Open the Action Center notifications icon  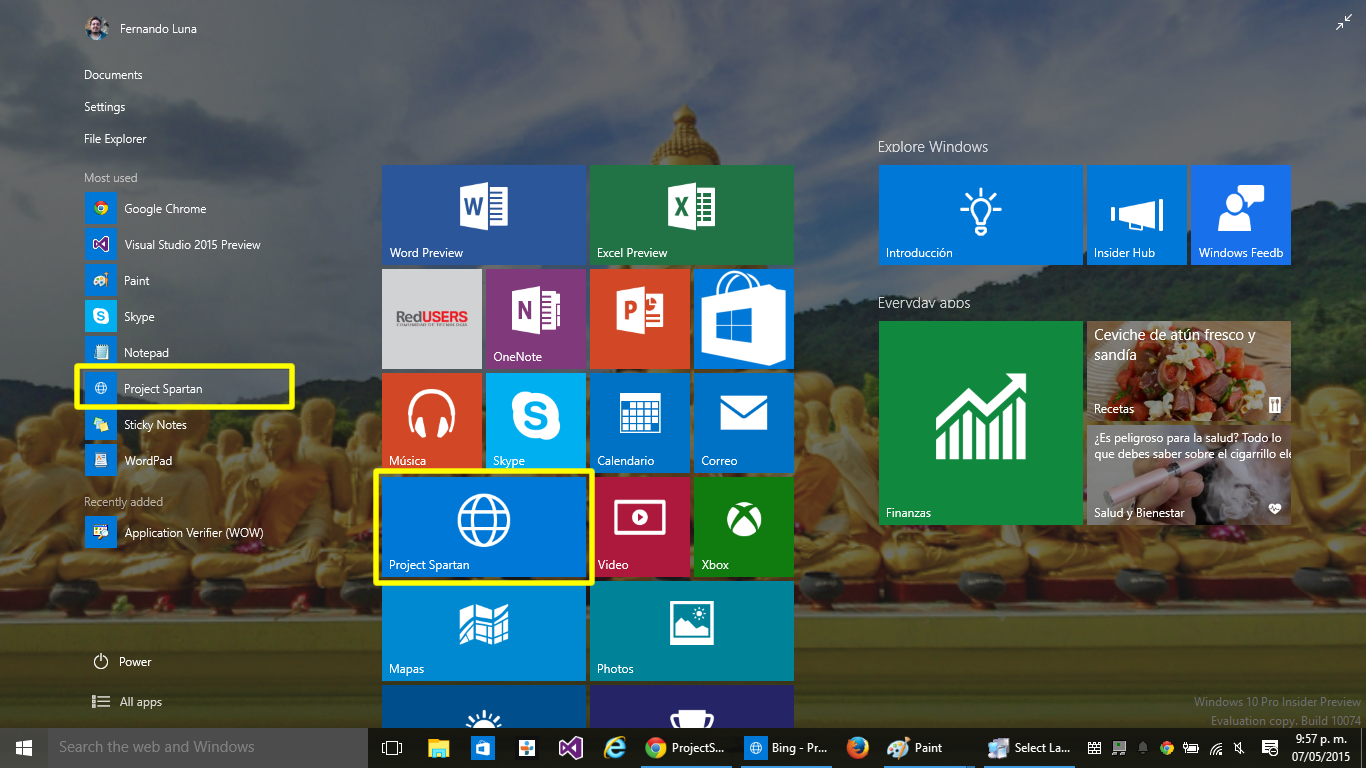pyautogui.click(x=1270, y=747)
